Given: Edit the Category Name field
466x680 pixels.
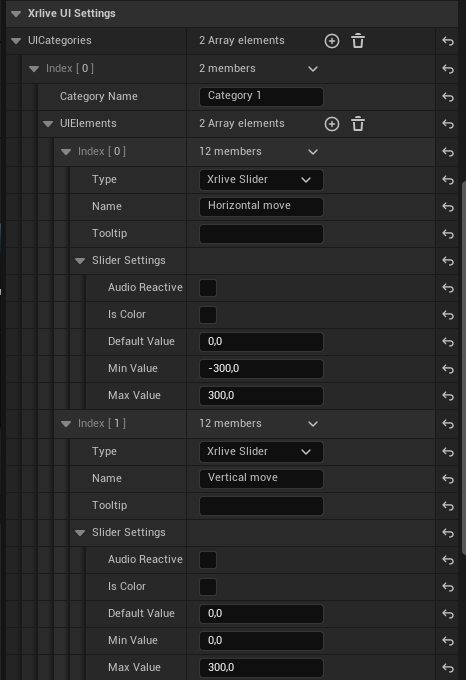Looking at the screenshot, I should tap(261, 97).
